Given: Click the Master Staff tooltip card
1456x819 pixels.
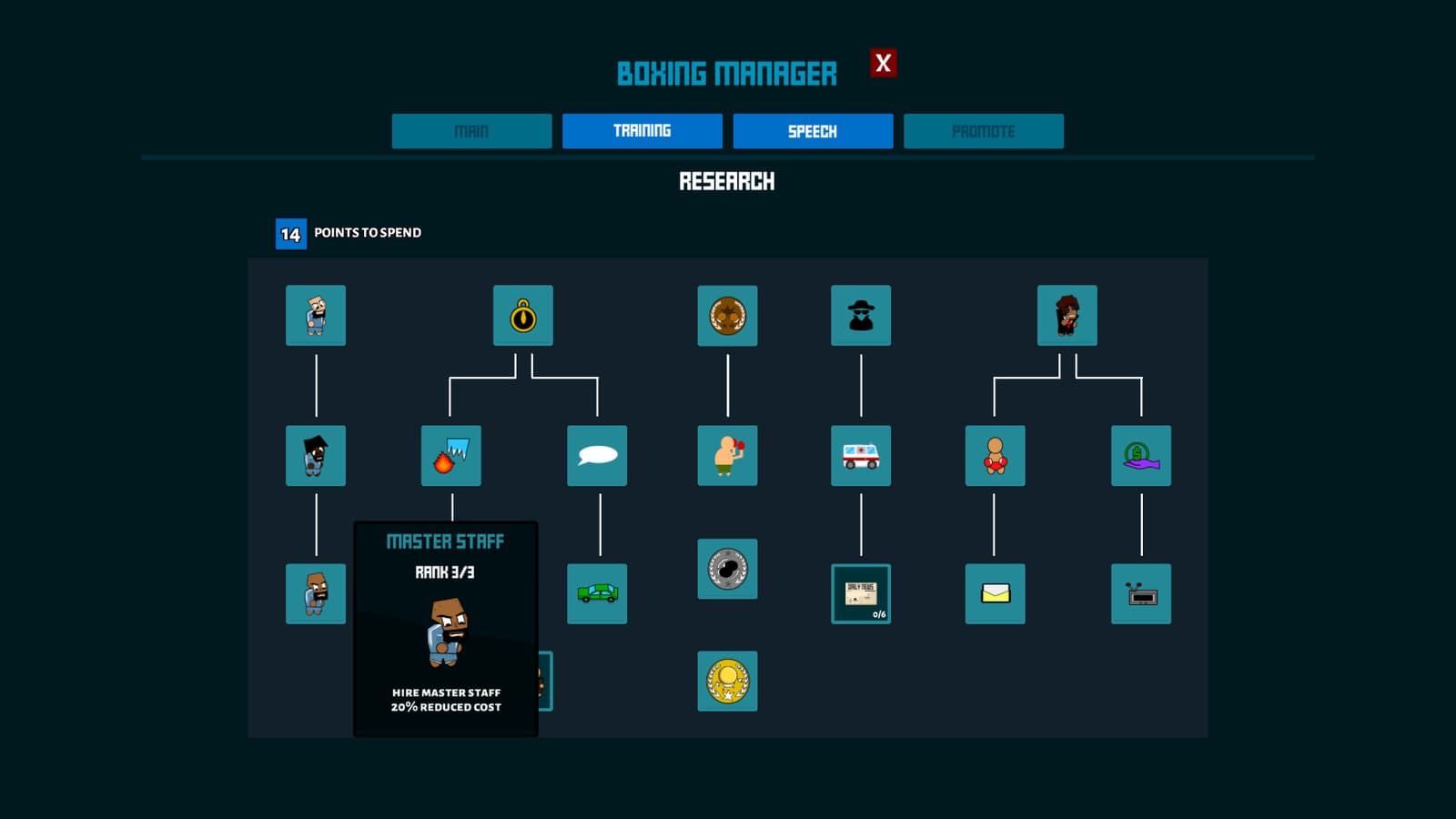Looking at the screenshot, I should click(446, 629).
